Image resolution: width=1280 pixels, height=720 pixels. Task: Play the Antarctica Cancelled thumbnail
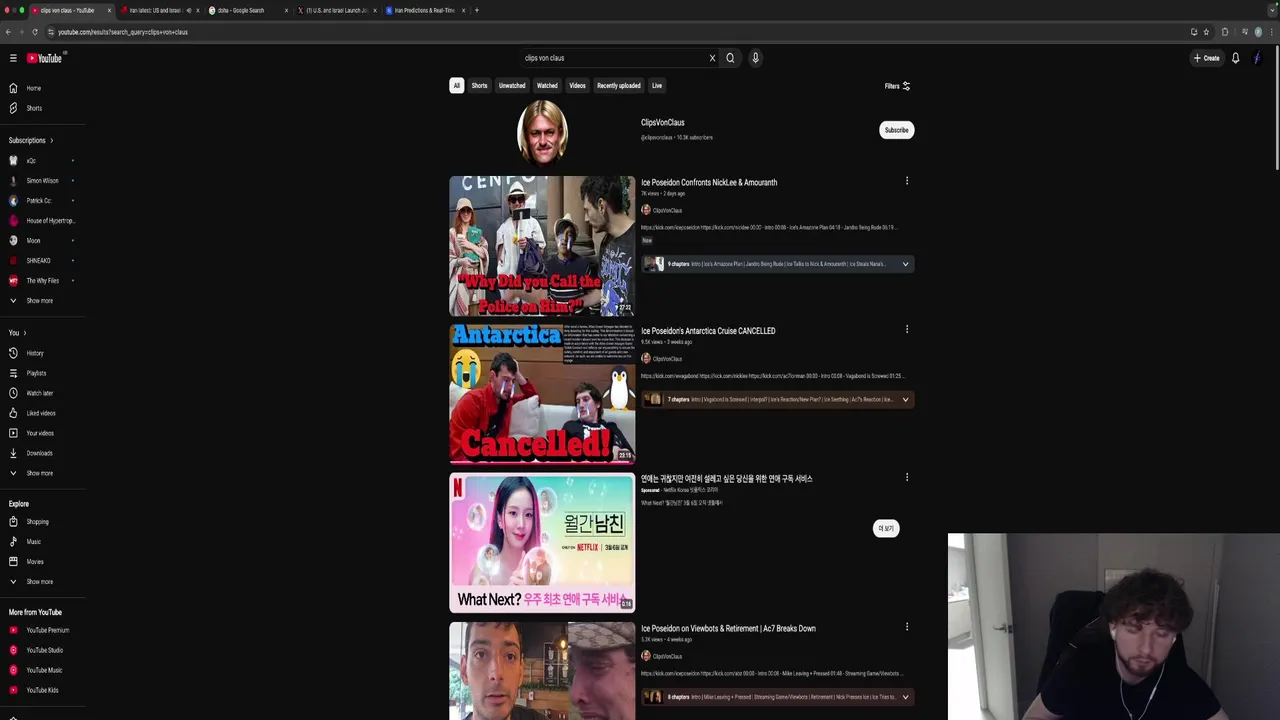[542, 394]
